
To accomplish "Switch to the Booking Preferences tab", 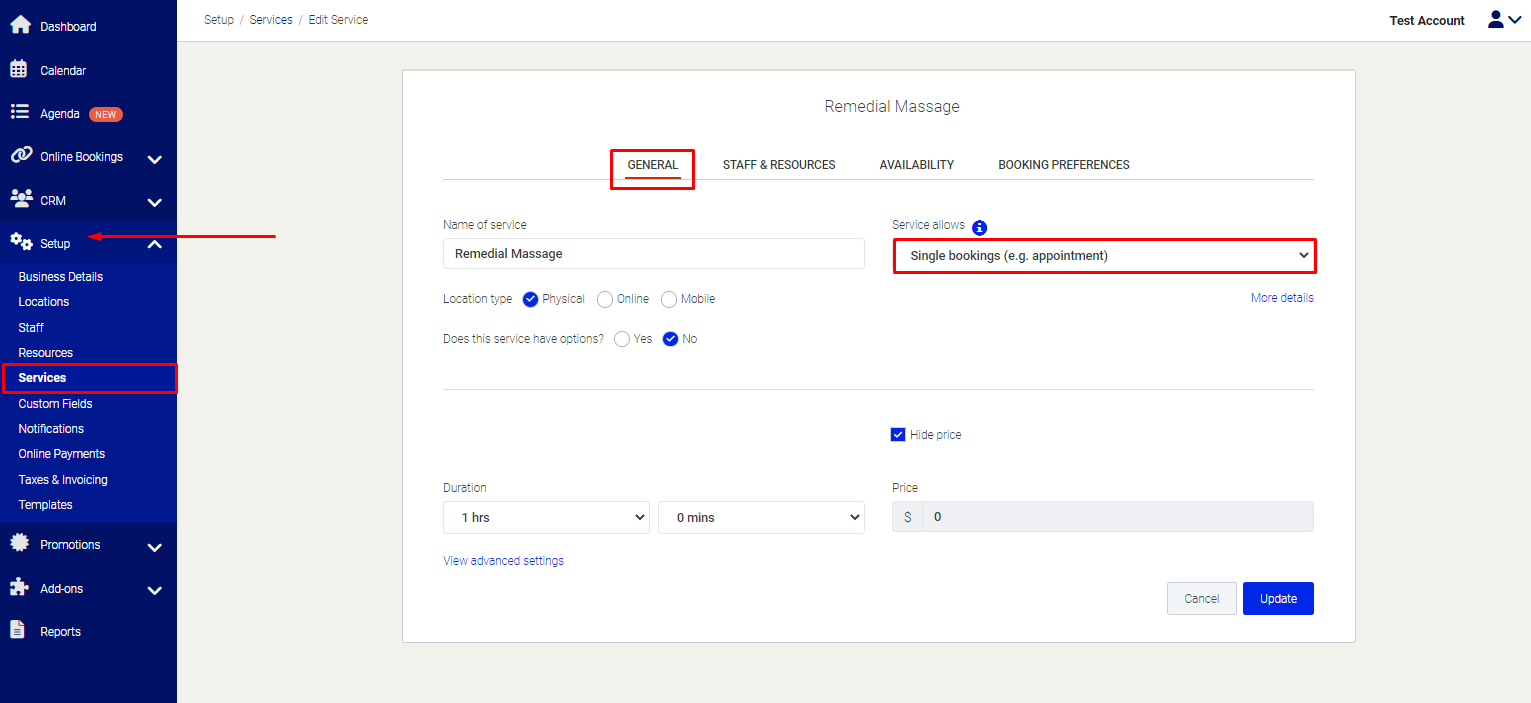I will click(x=1063, y=165).
